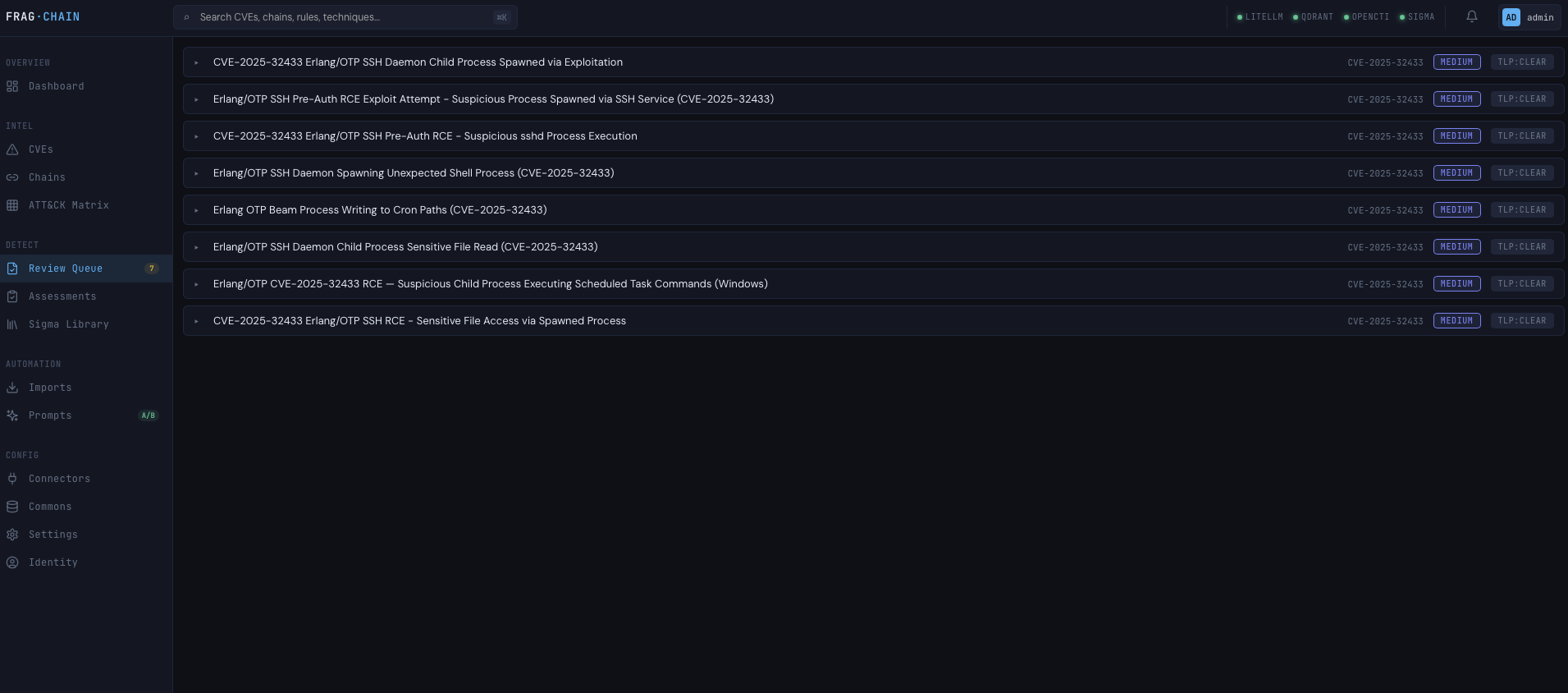Click the search magnifier icon

point(187,17)
